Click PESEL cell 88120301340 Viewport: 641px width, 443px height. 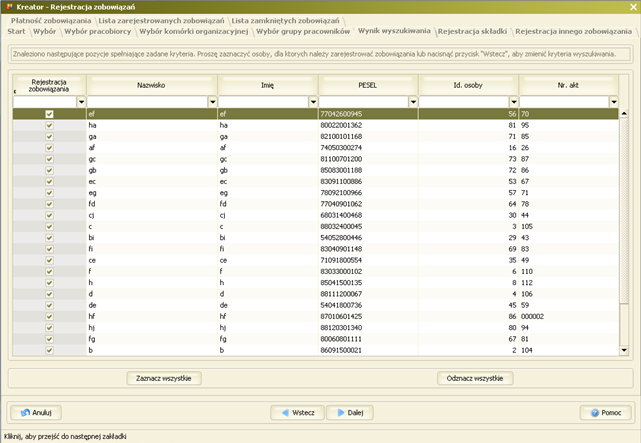(368, 327)
